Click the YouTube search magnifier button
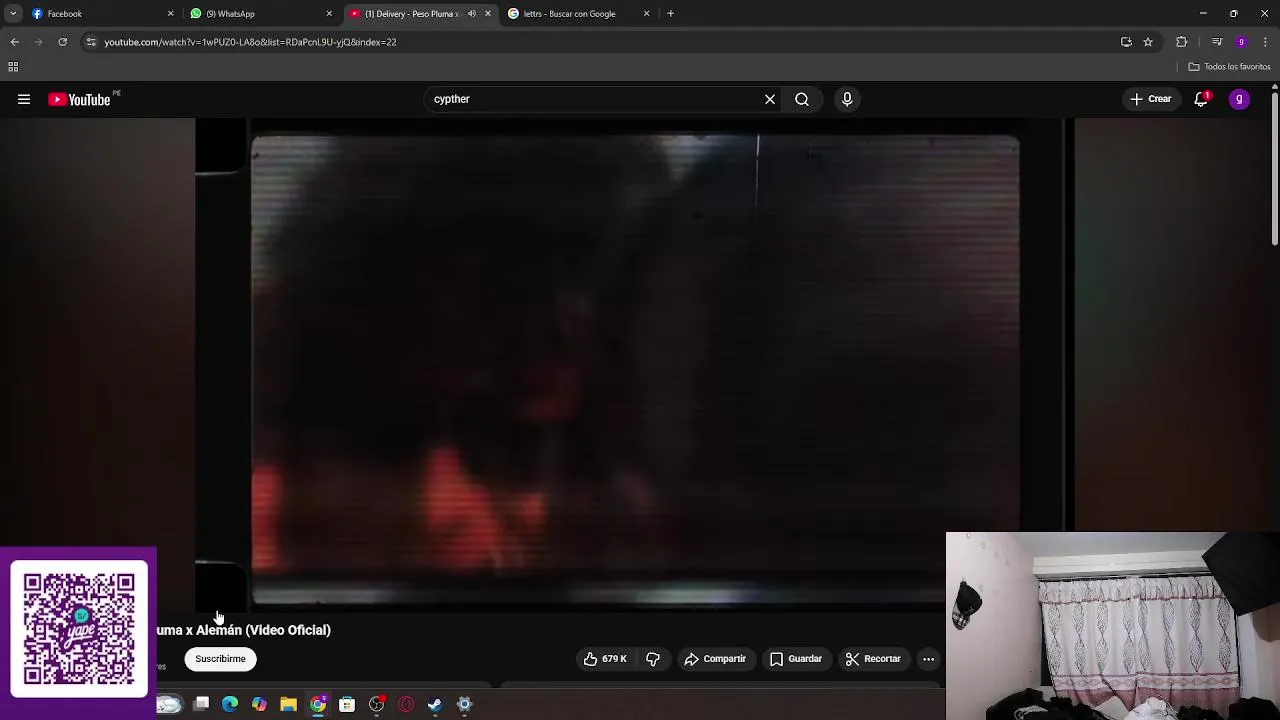Screen dimensions: 1280x720 (802, 99)
